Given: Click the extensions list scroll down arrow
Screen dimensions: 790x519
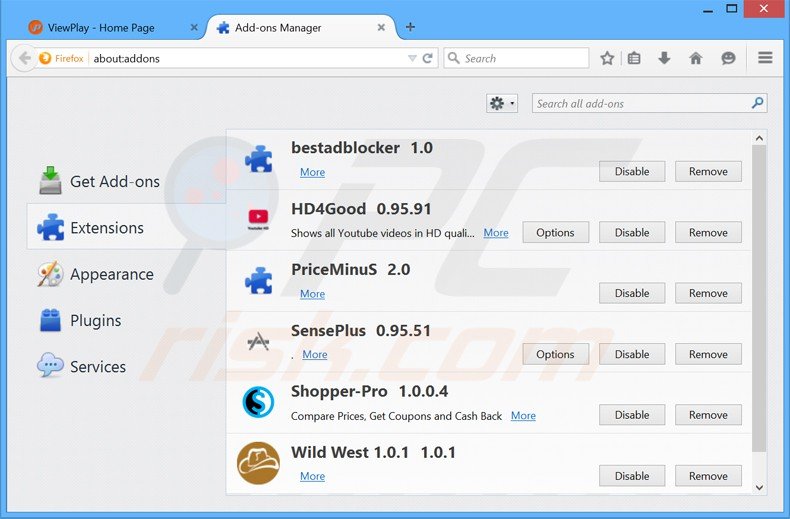Looking at the screenshot, I should tap(759, 487).
